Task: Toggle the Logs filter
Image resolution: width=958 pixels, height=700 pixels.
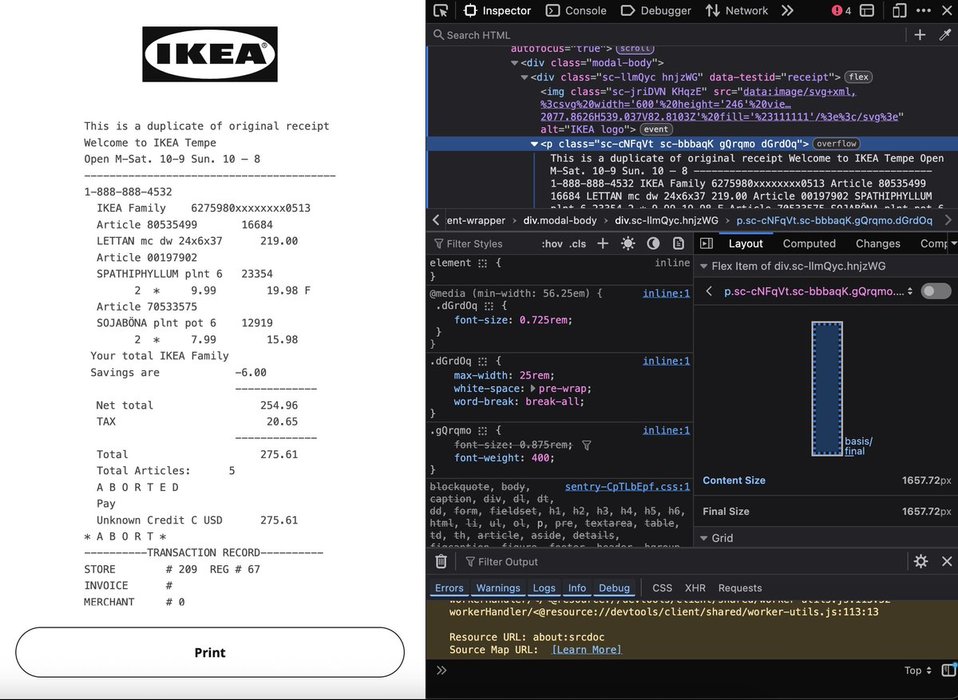Action: click(x=544, y=588)
